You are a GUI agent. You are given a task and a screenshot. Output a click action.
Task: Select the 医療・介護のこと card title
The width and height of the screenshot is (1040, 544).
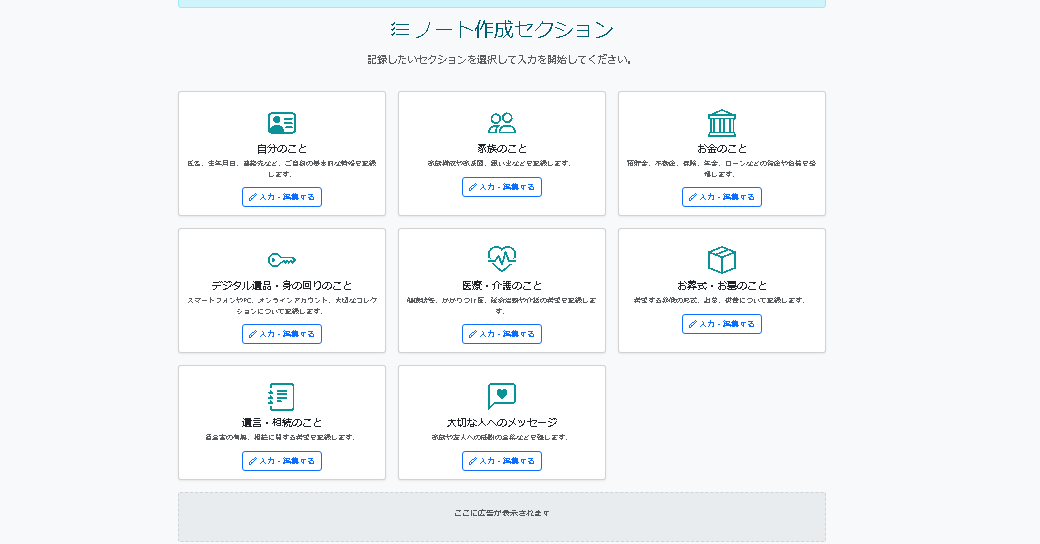coord(502,285)
